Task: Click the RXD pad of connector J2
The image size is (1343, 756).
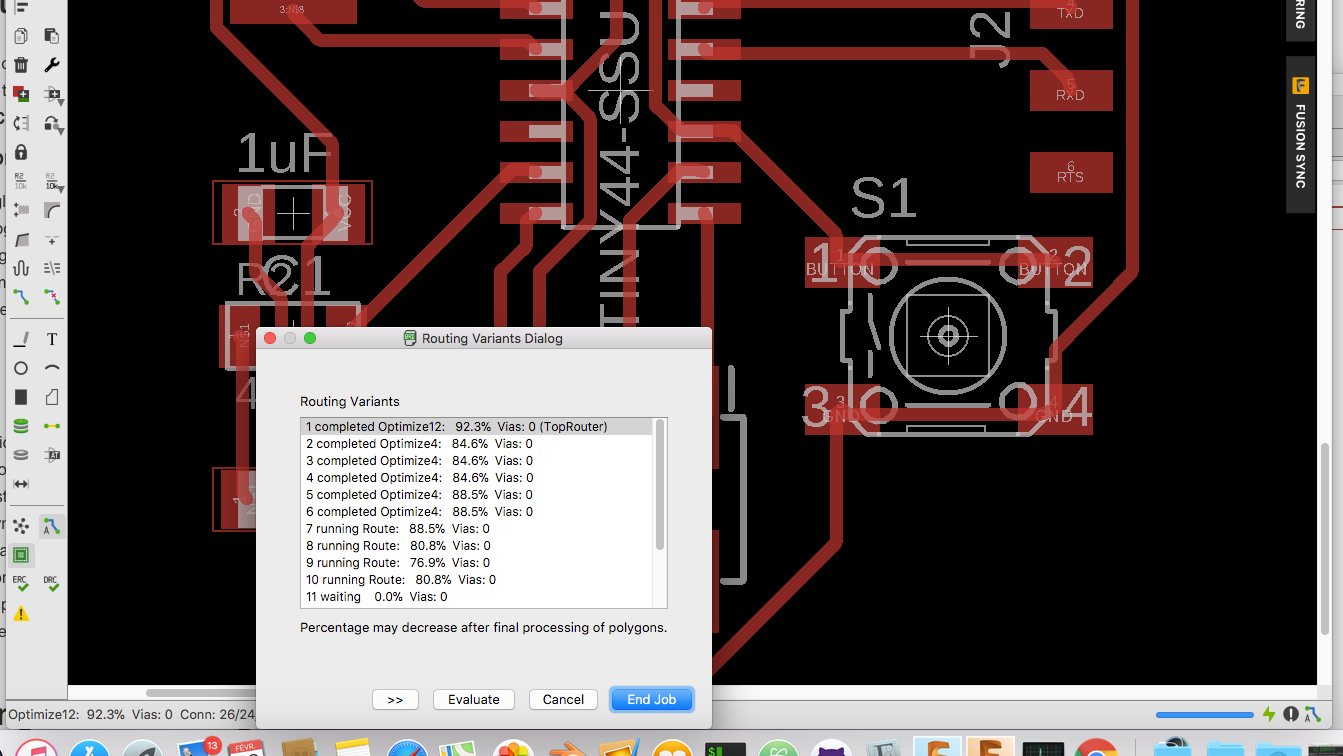Action: pyautogui.click(x=1070, y=91)
